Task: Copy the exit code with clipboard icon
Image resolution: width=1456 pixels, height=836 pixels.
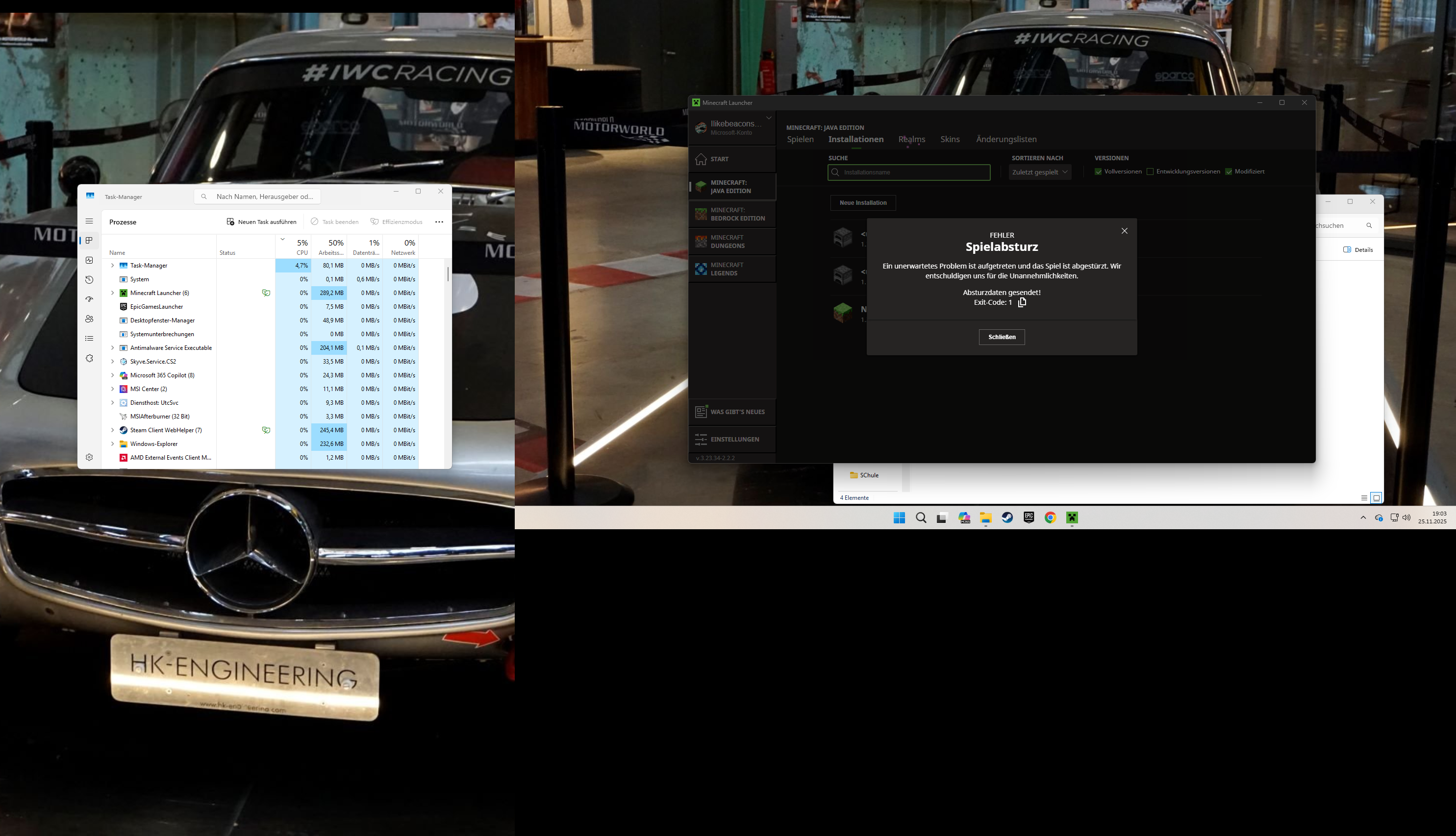Action: pos(1022,302)
